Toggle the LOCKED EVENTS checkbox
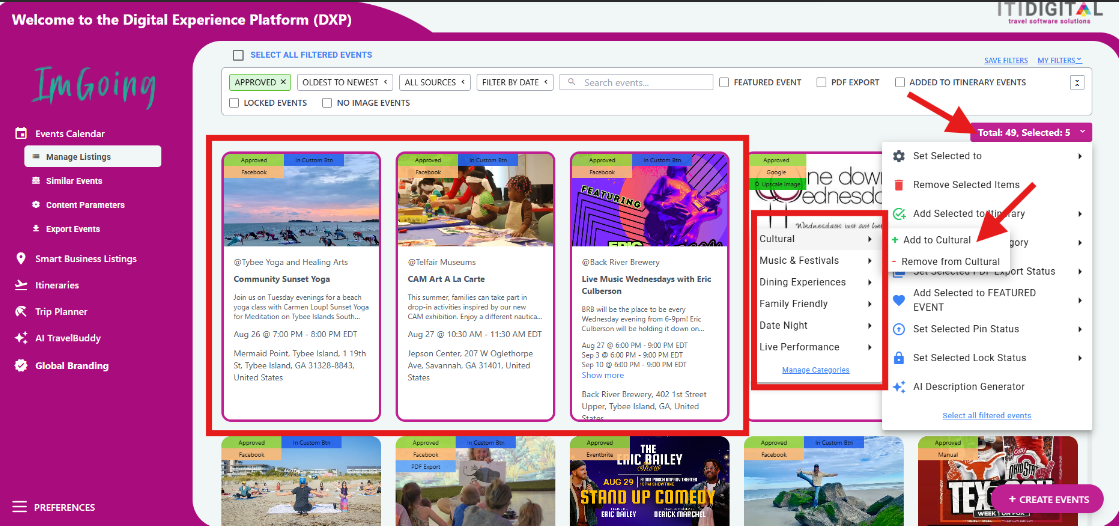 [x=234, y=103]
